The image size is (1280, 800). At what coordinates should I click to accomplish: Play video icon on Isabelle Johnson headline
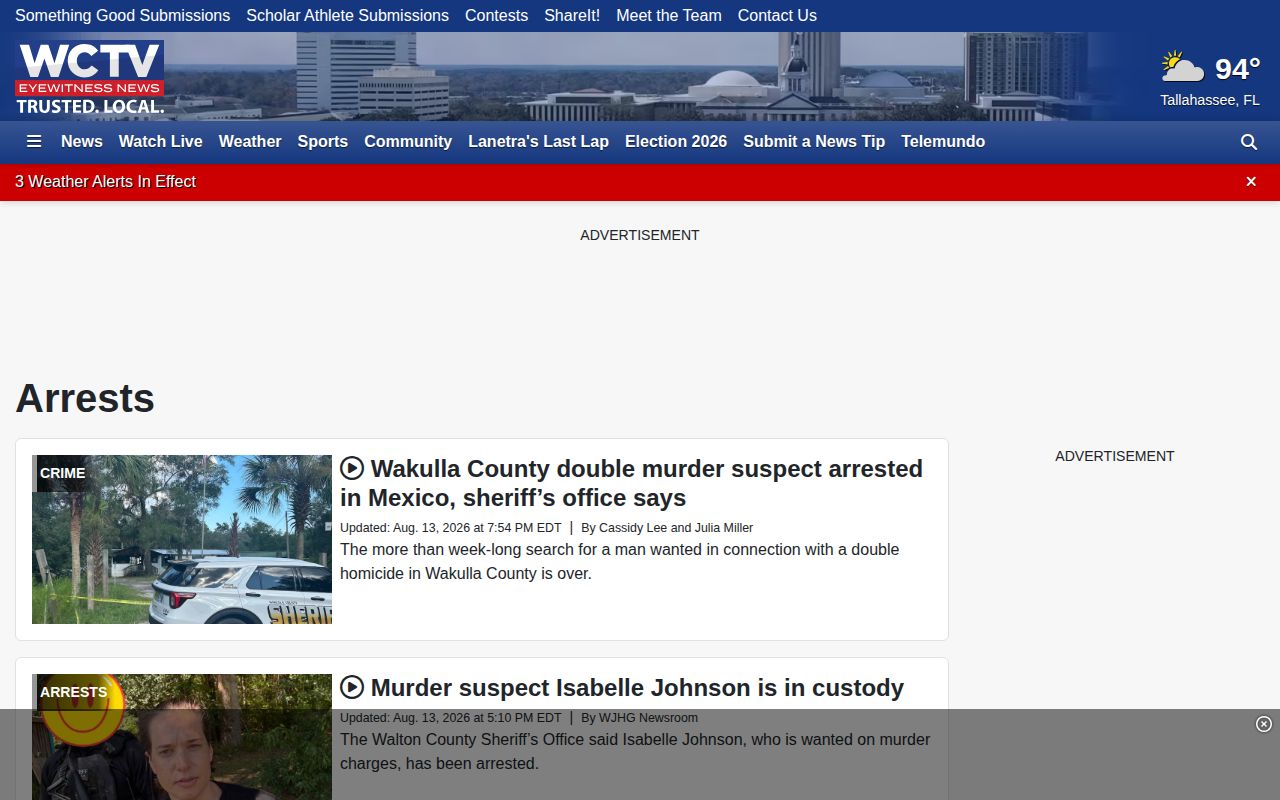tap(352, 687)
